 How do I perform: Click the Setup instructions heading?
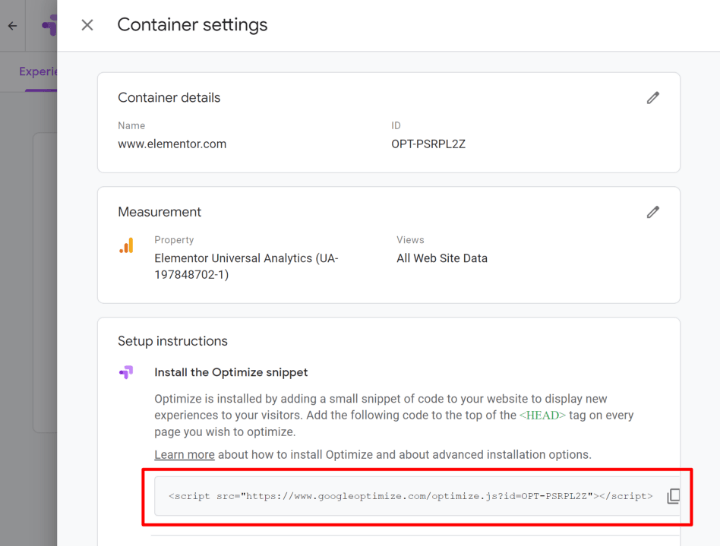tap(173, 341)
